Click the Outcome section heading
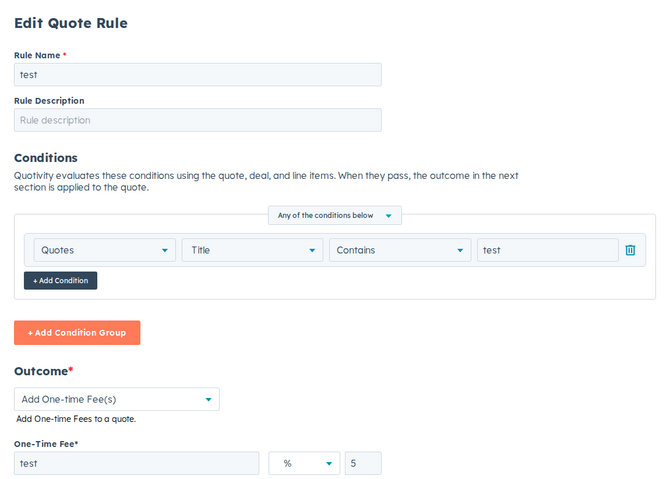Screen dimensions: 670x479 [x=44, y=371]
